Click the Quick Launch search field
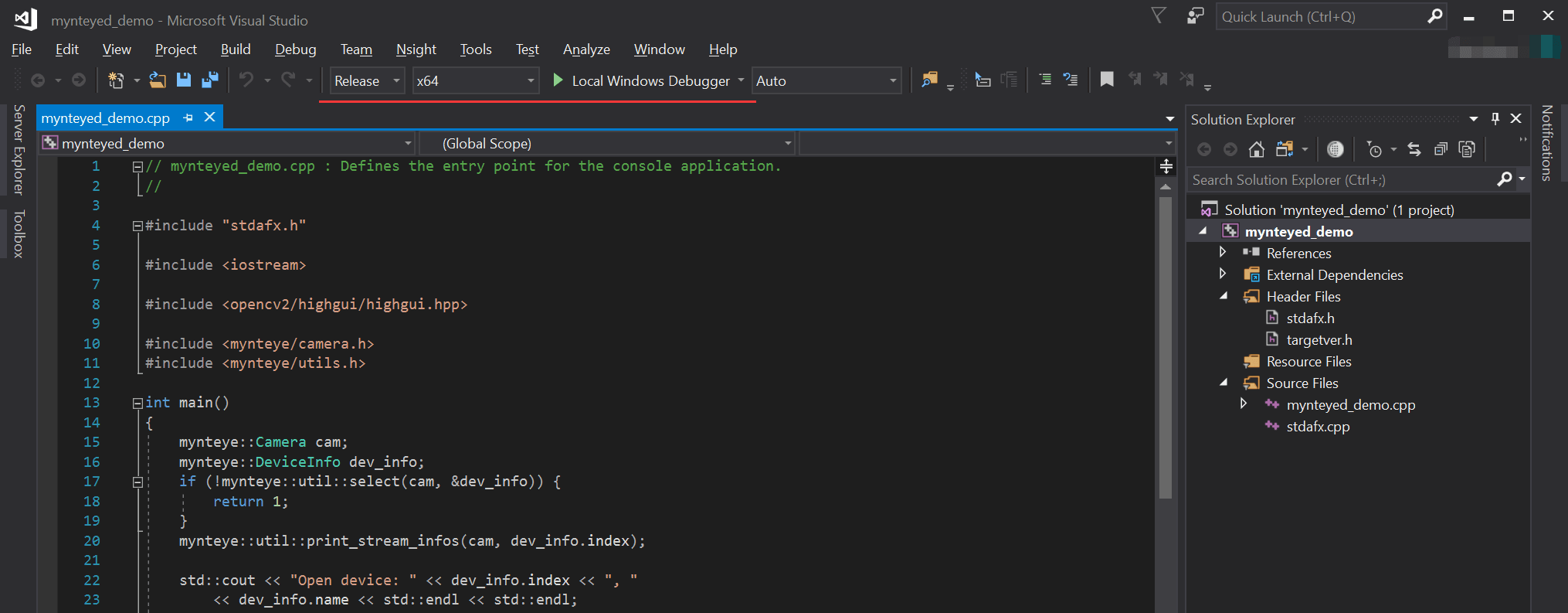1568x613 pixels. point(1322,16)
